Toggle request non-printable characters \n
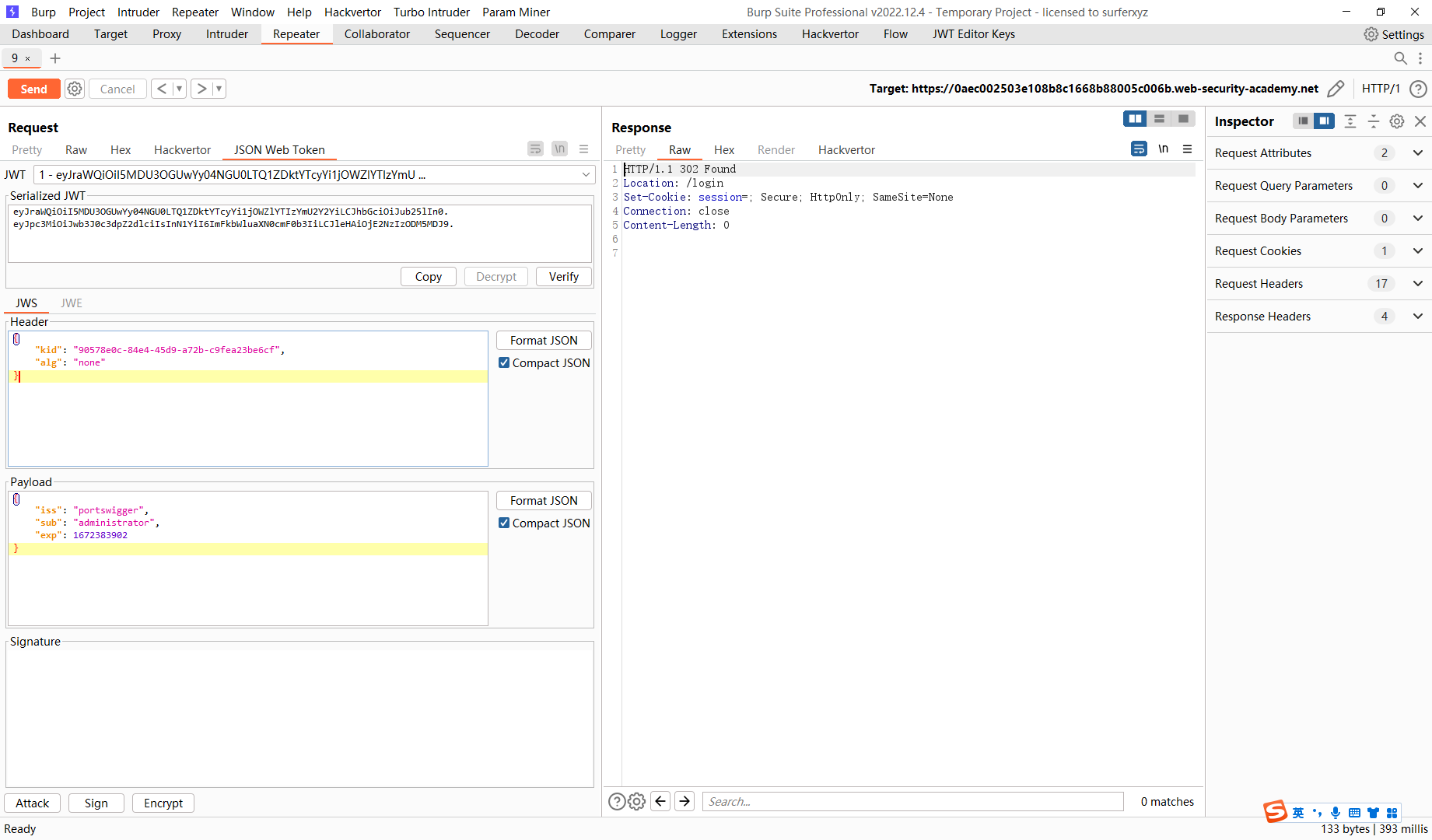This screenshot has height=840, width=1432. pyautogui.click(x=559, y=149)
